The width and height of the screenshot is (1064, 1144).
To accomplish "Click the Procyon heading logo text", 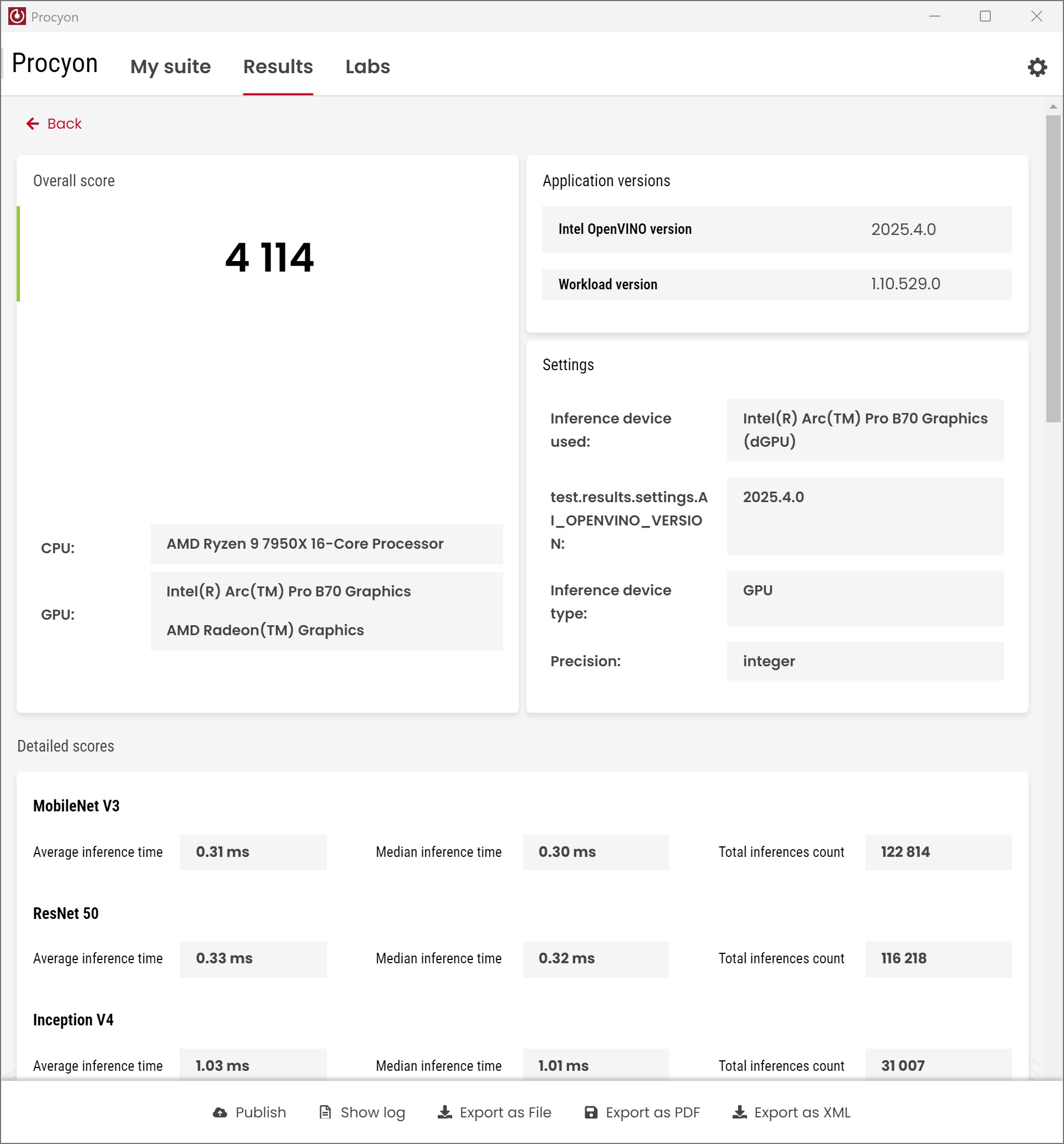I will click(x=55, y=63).
